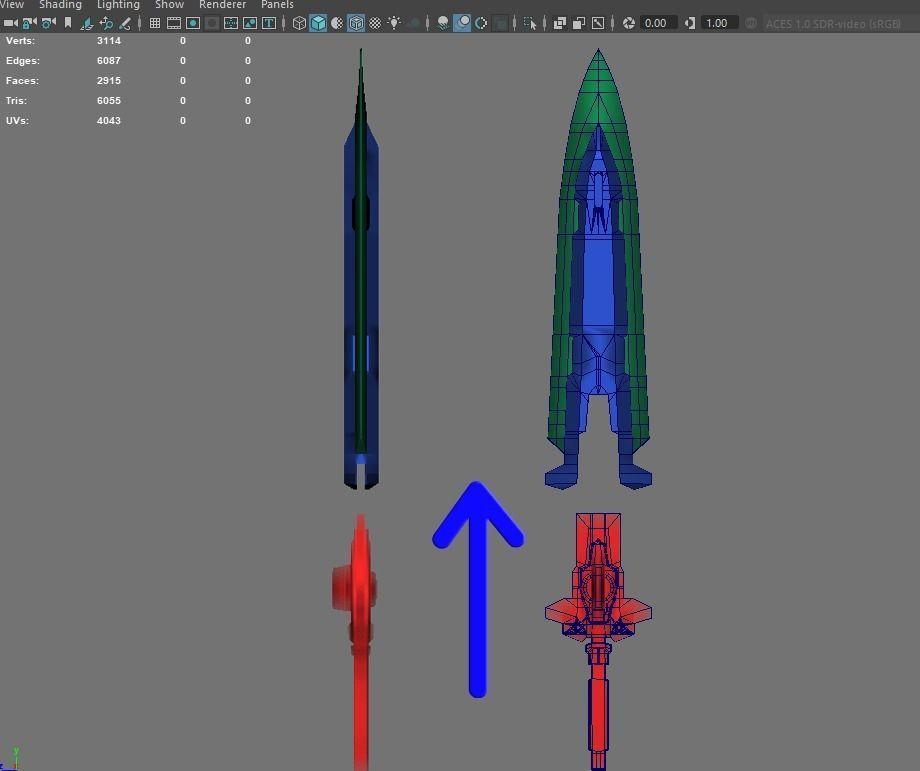Screen dimensions: 920x771
Task: Open the Shading menu
Action: click(x=60, y=5)
